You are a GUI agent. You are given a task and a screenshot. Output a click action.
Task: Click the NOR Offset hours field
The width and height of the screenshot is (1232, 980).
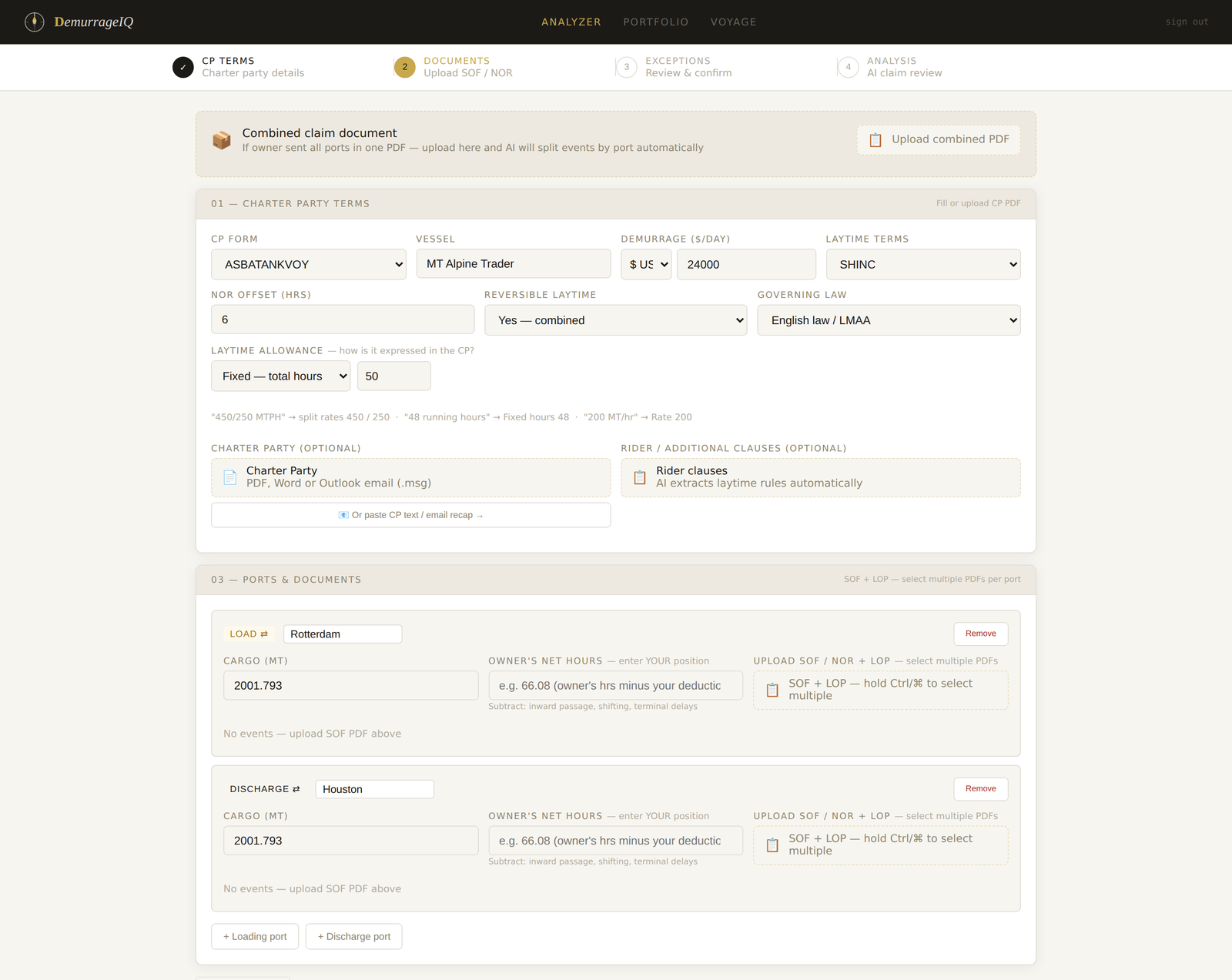click(x=343, y=319)
